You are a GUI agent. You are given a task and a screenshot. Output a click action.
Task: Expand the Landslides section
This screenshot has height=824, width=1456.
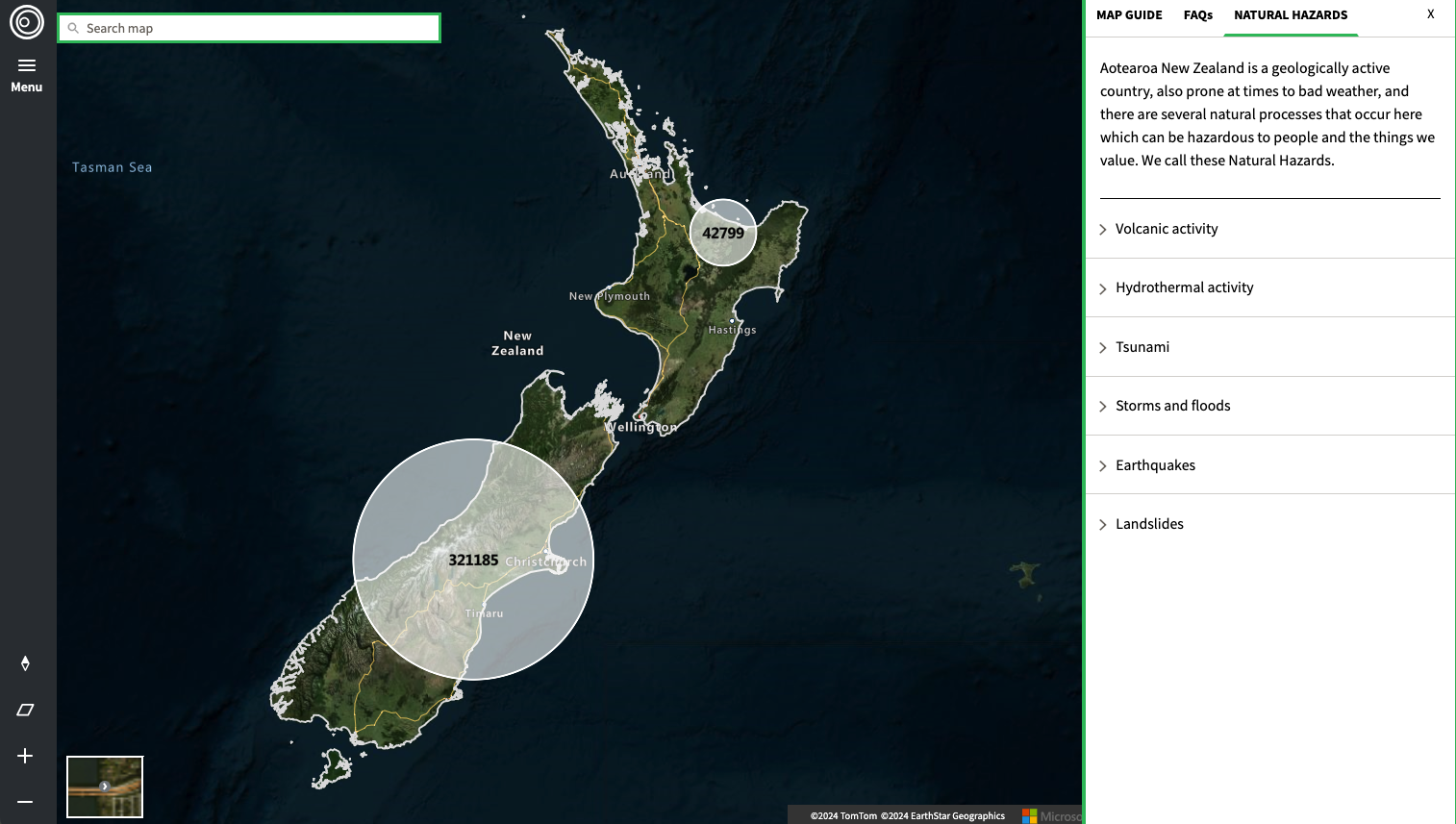coord(1270,524)
